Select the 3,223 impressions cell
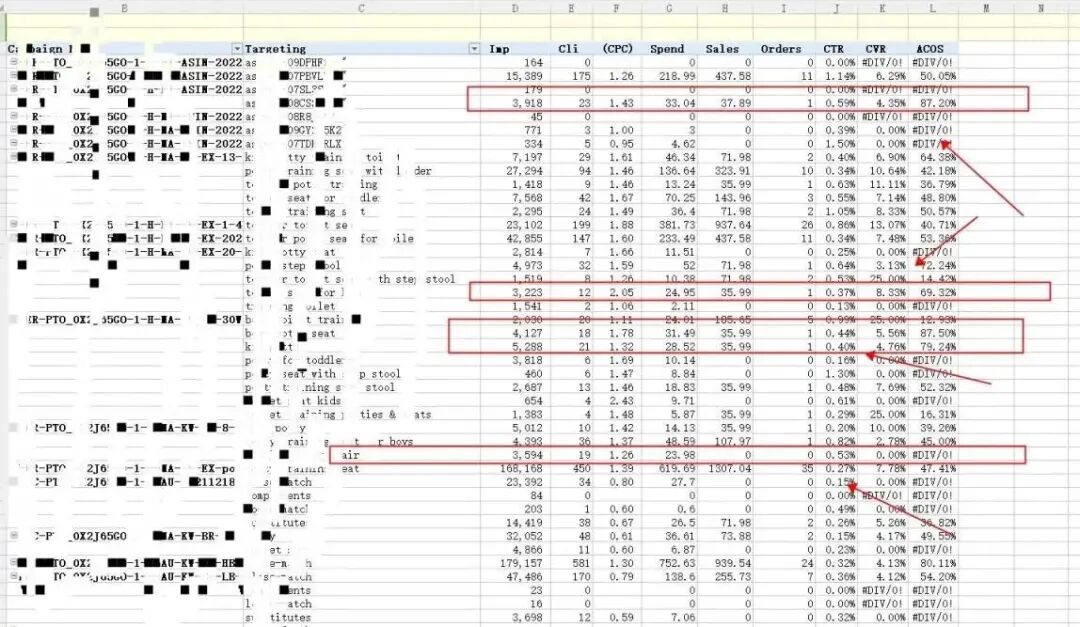Screen dimensions: 1080x627 (x=528, y=292)
